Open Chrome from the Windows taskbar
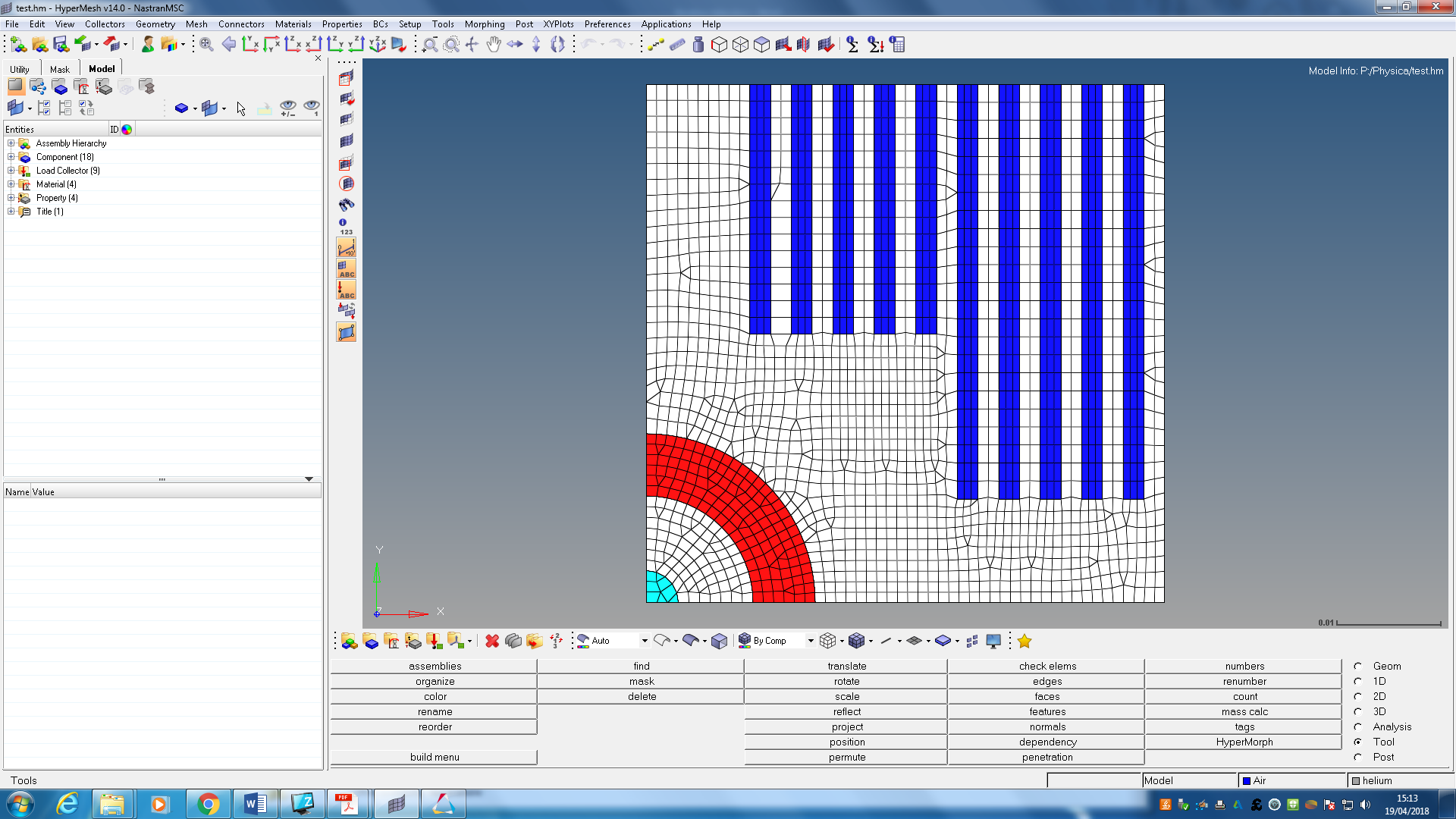This screenshot has height=819, width=1456. [x=208, y=804]
